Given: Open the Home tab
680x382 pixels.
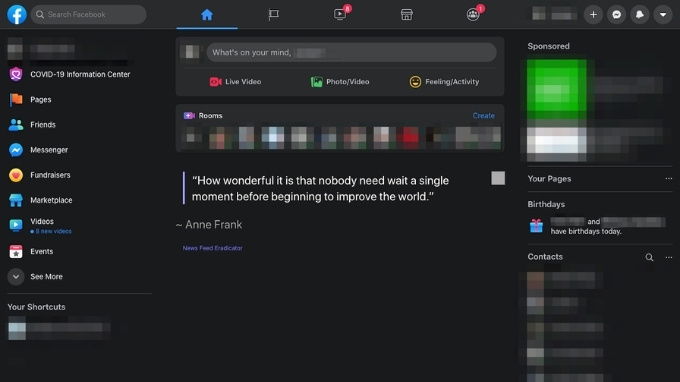Looking at the screenshot, I should click(207, 15).
